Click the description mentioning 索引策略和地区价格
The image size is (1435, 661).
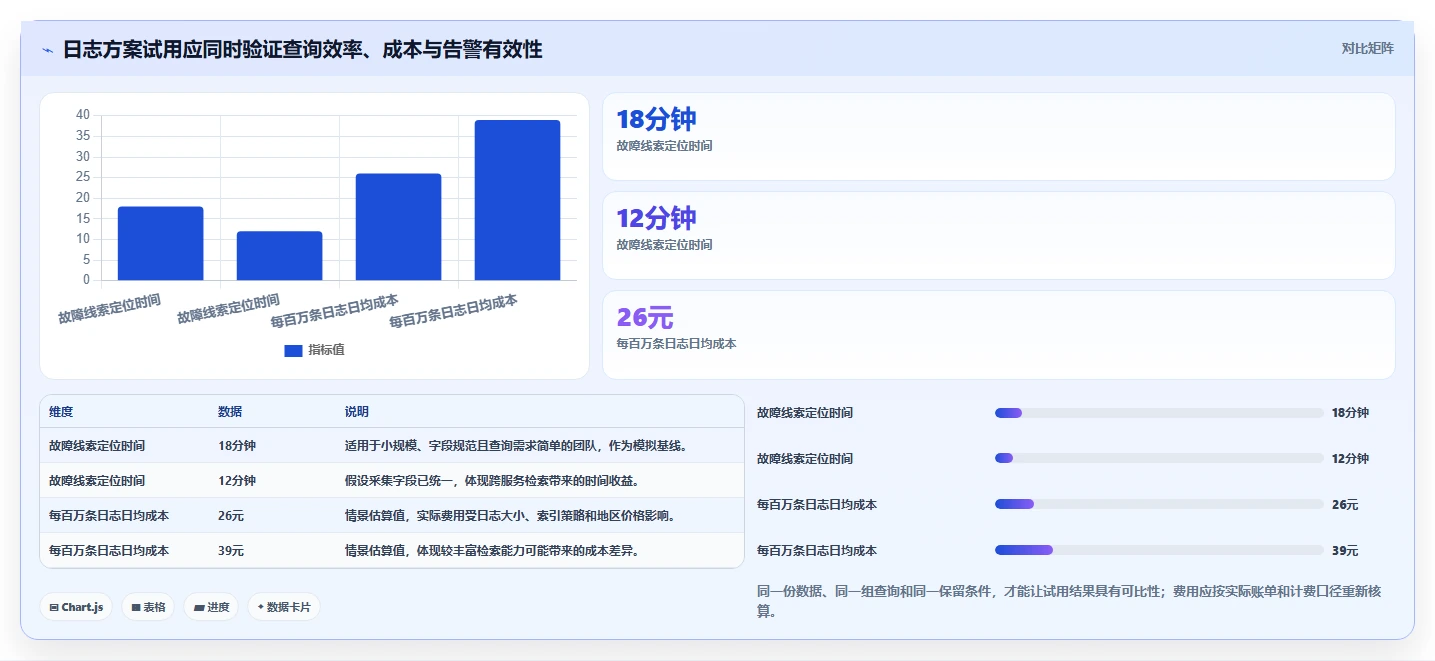(510, 516)
